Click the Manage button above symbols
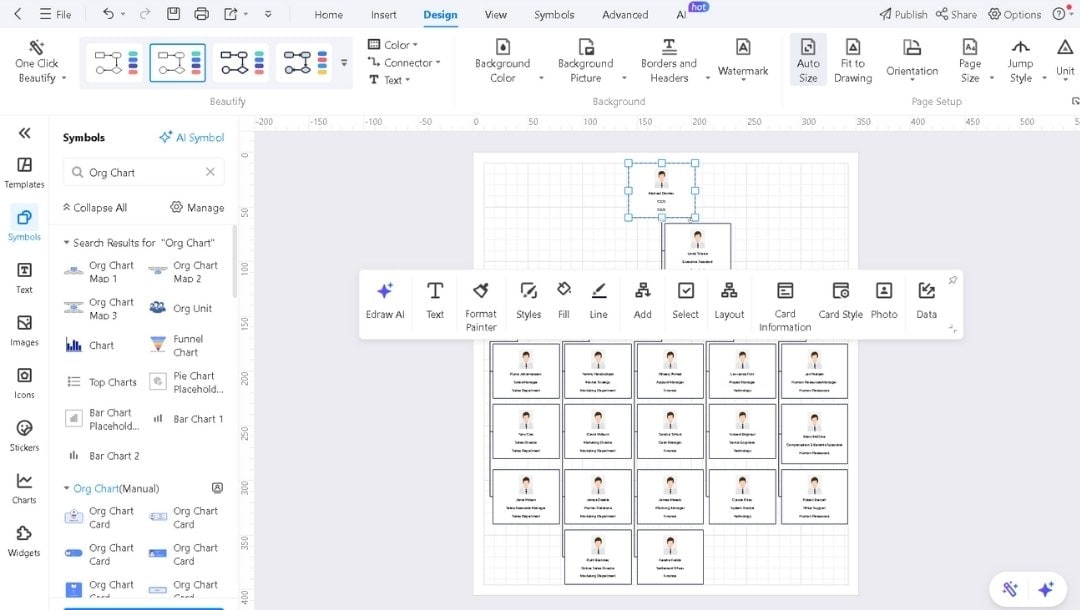 (x=197, y=207)
